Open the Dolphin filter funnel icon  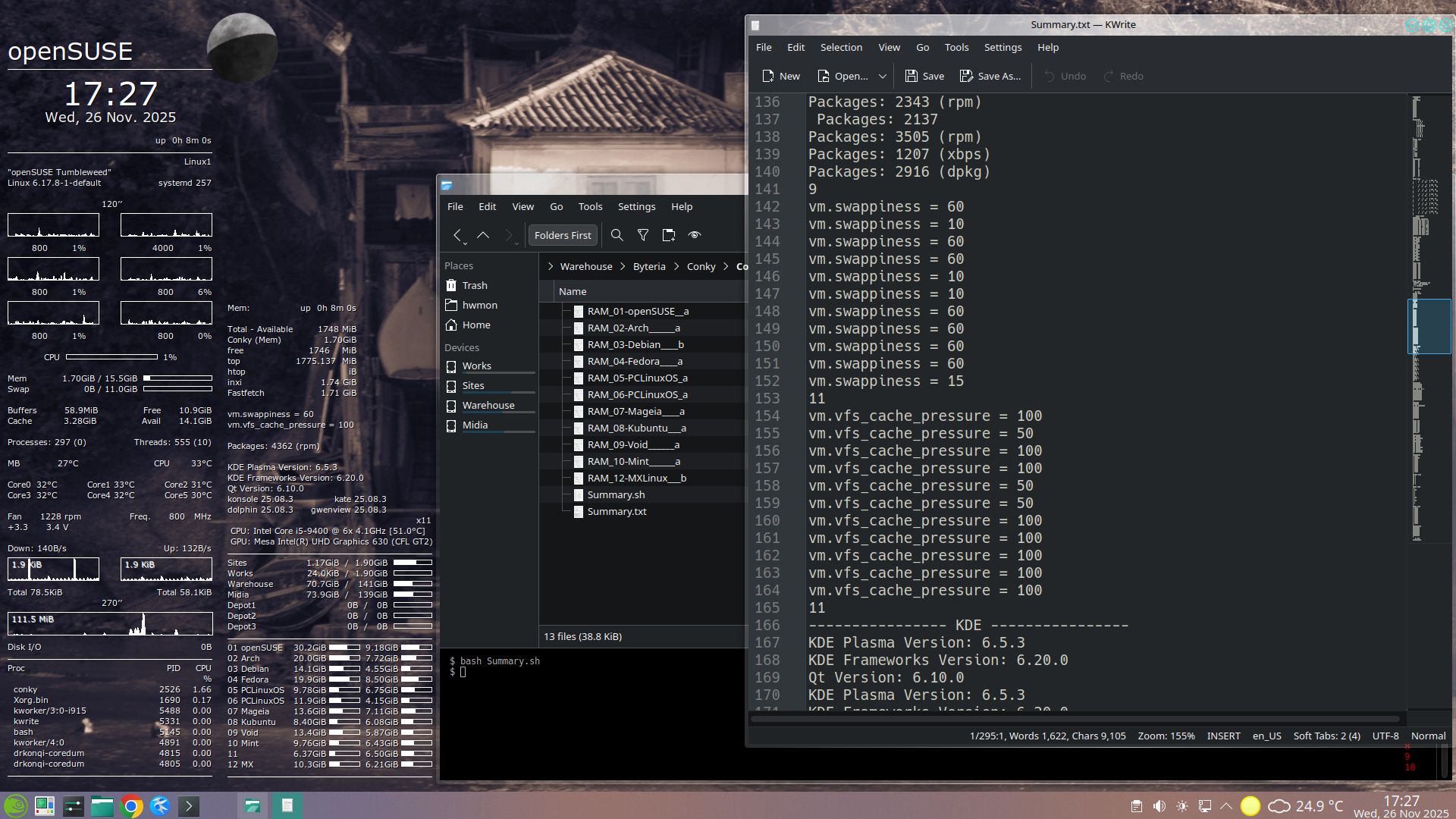pyautogui.click(x=643, y=235)
